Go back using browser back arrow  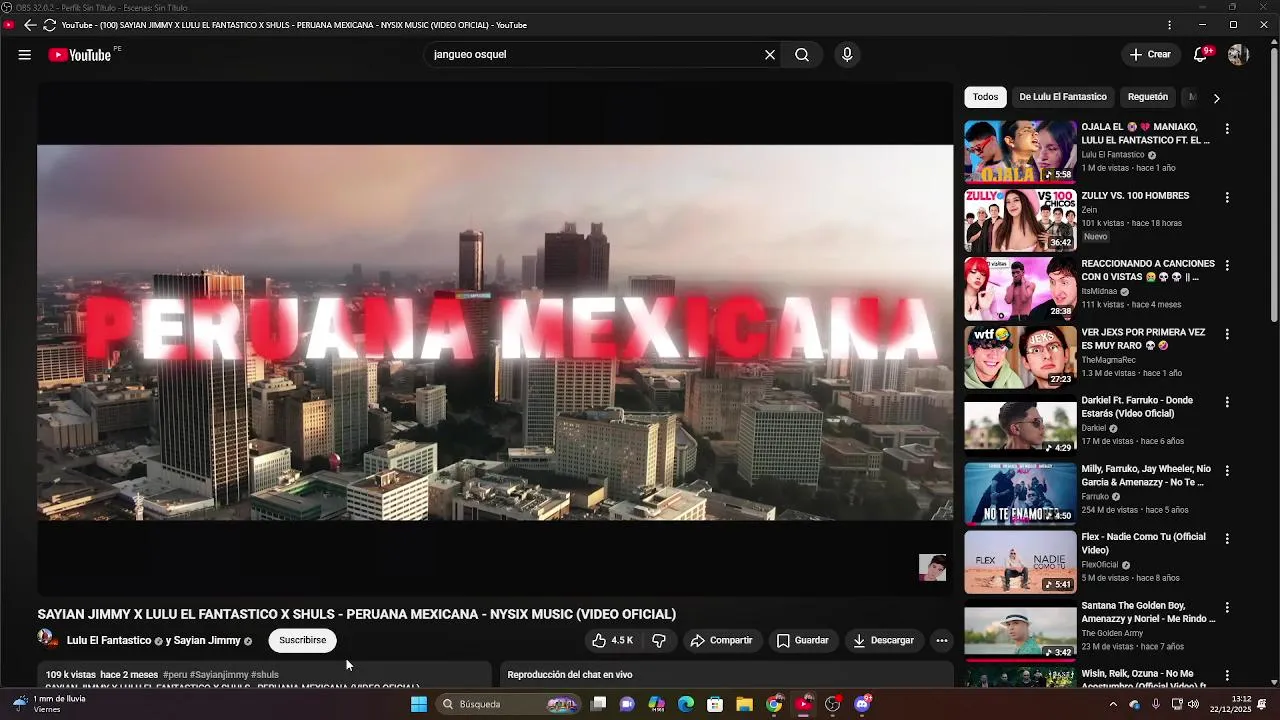pyautogui.click(x=30, y=25)
